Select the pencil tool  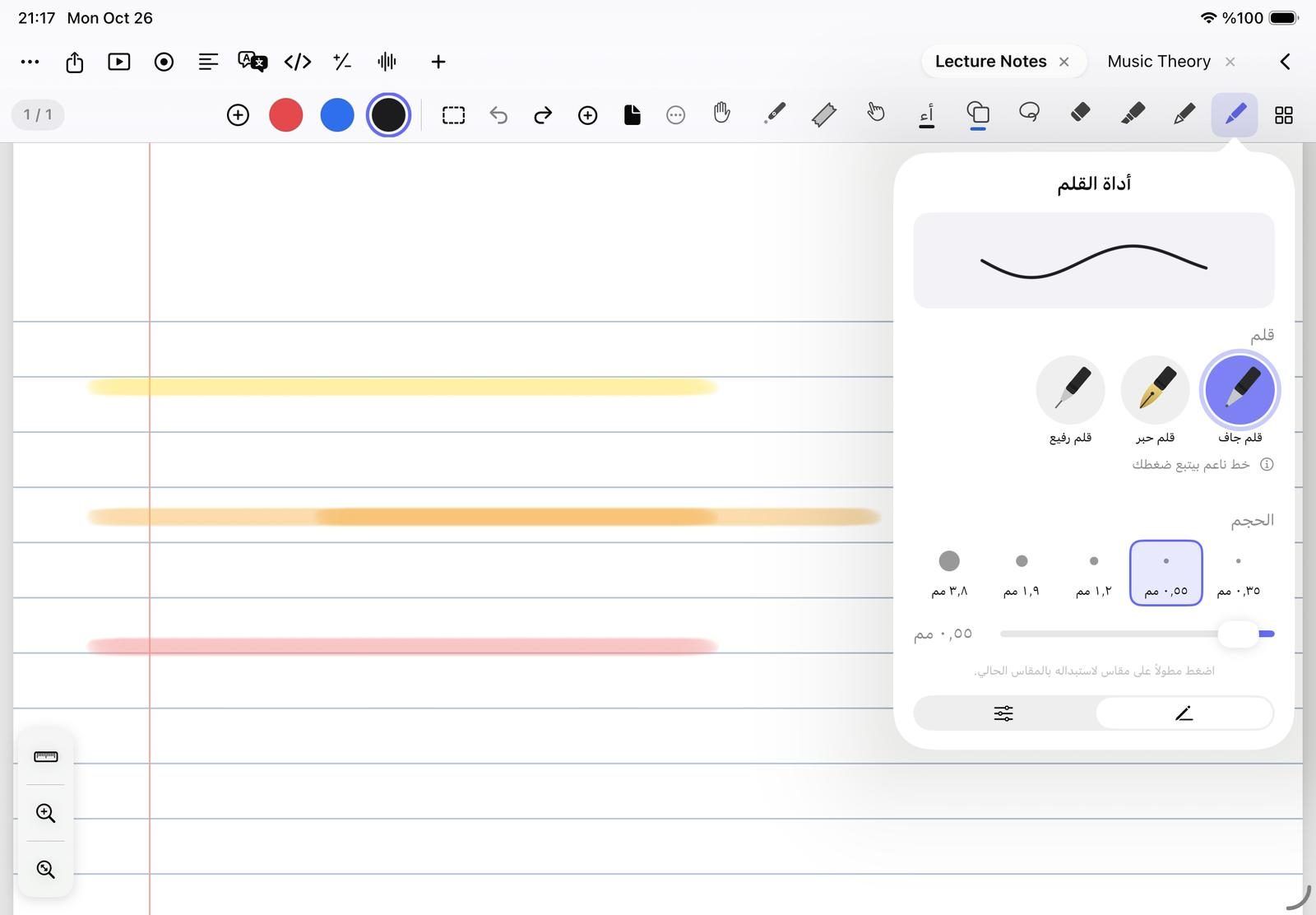[1184, 114]
